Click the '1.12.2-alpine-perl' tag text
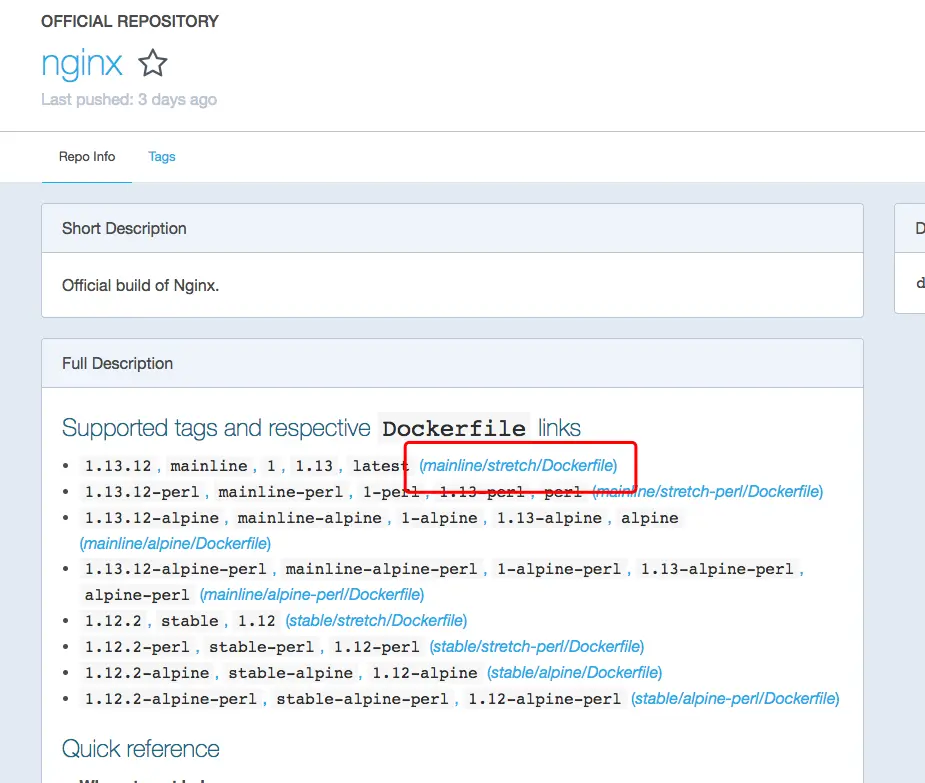Screen dimensions: 925x783 [170, 699]
